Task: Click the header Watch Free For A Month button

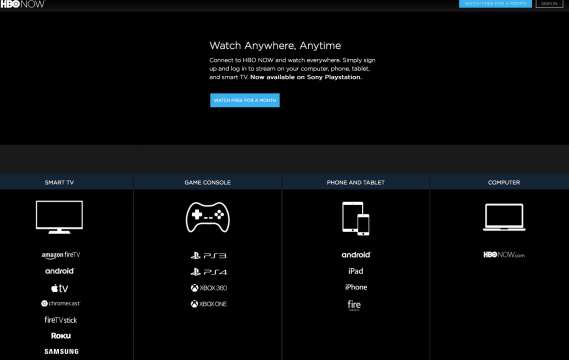Action: [495, 4]
